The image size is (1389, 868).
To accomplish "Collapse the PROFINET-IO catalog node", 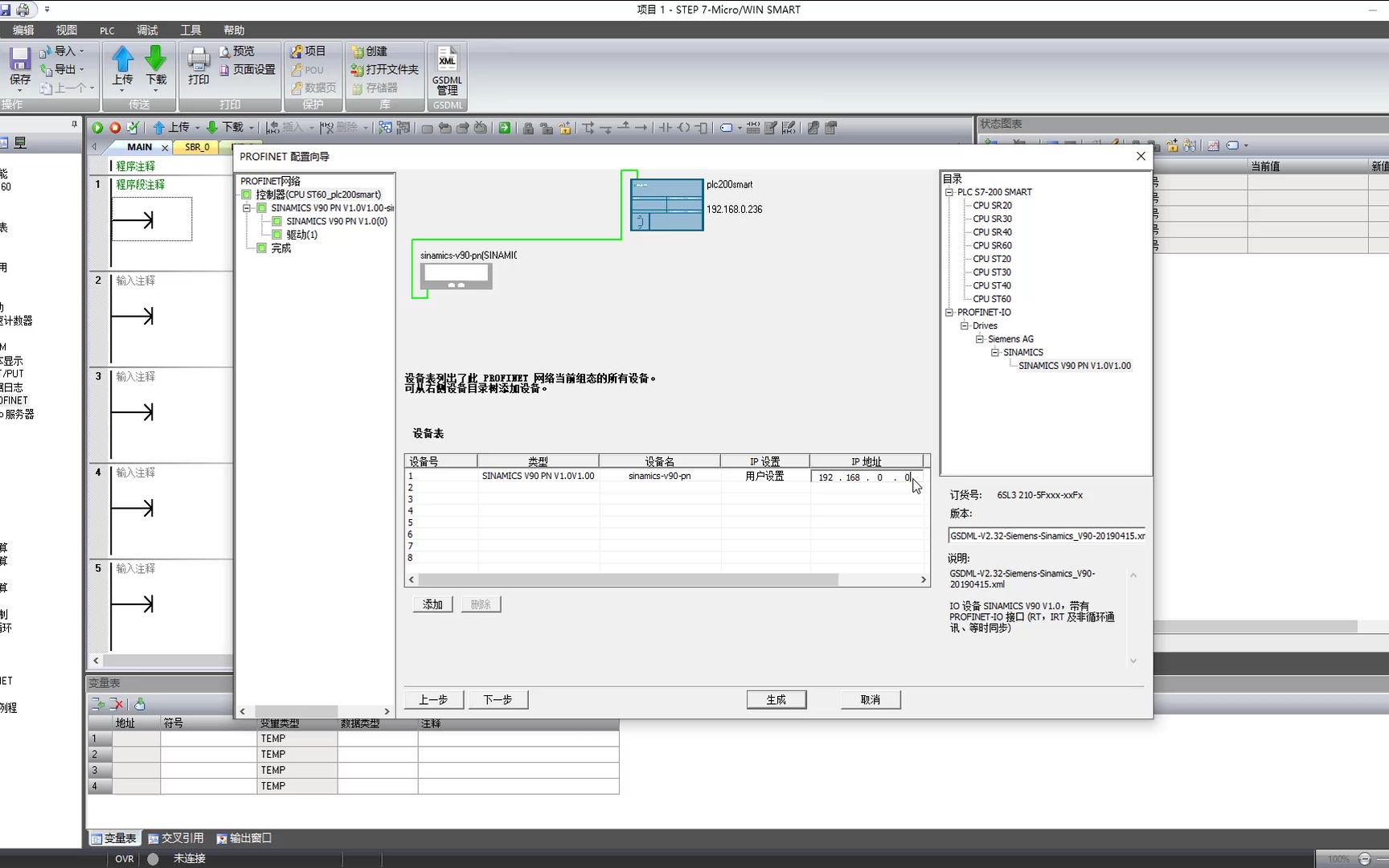I will pos(949,313).
